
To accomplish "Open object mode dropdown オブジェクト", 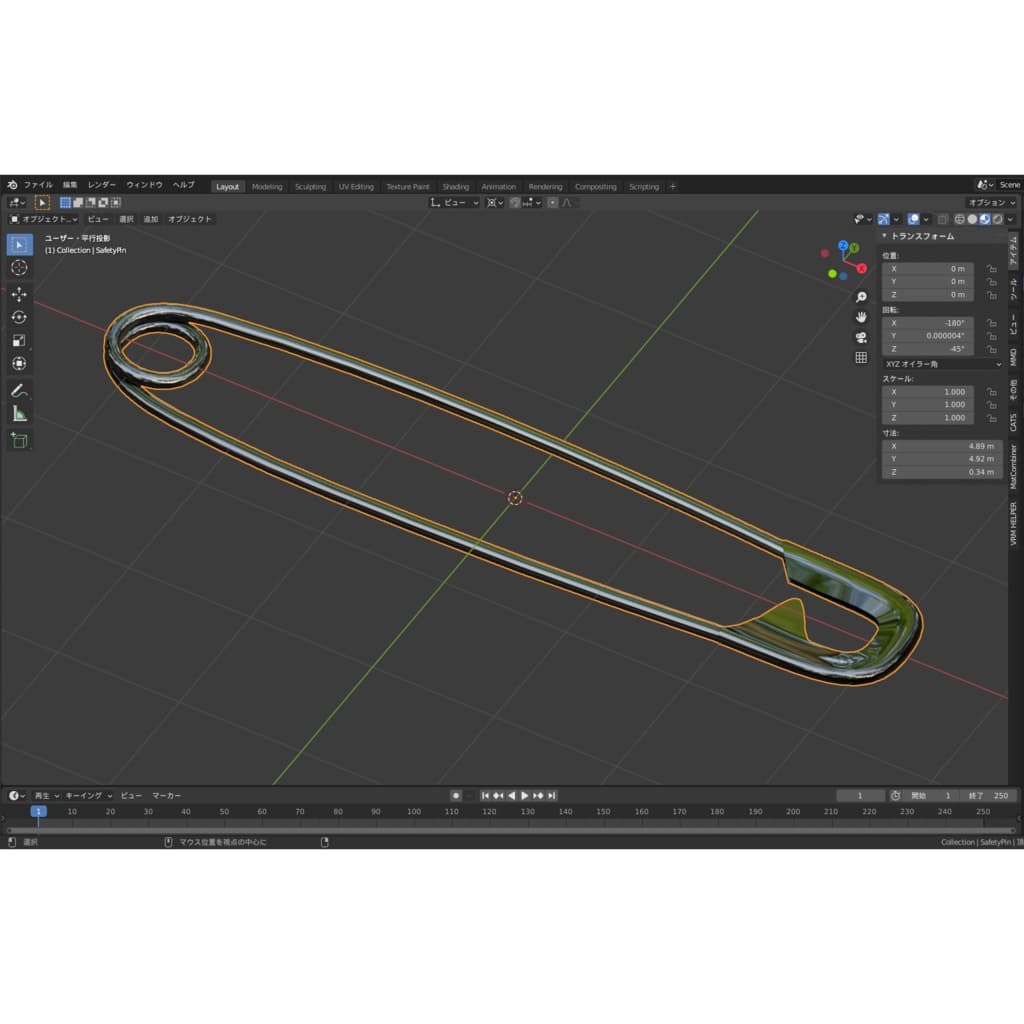I will click(43, 219).
